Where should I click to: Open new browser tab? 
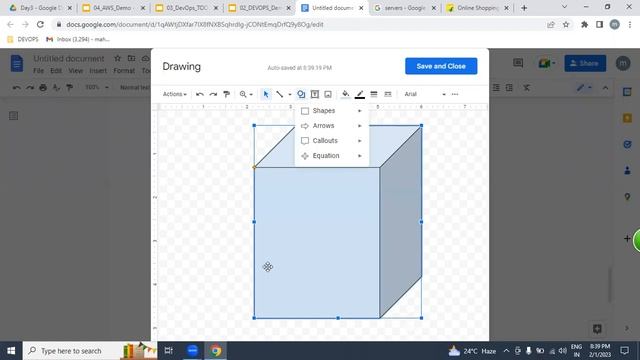(524, 8)
